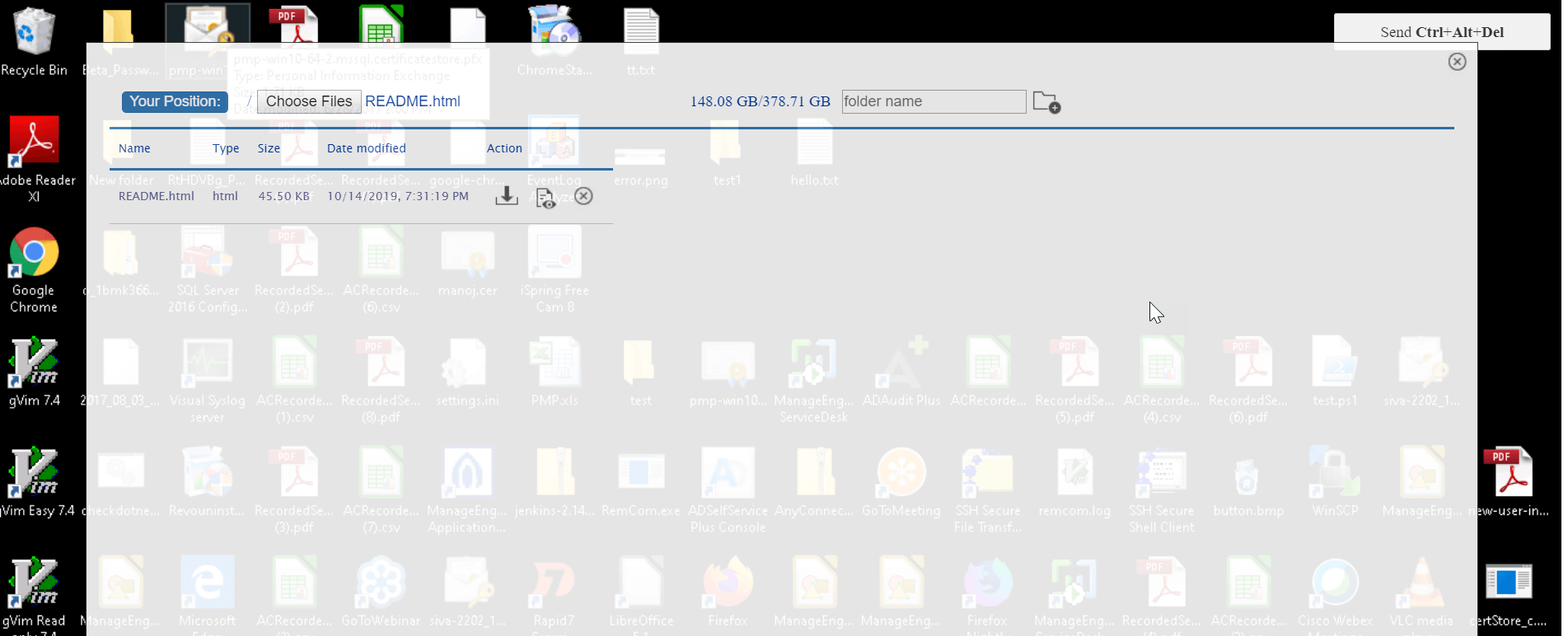Click Send Ctrl+Alt+Del button
The width and height of the screenshot is (1568, 636).
click(x=1442, y=32)
